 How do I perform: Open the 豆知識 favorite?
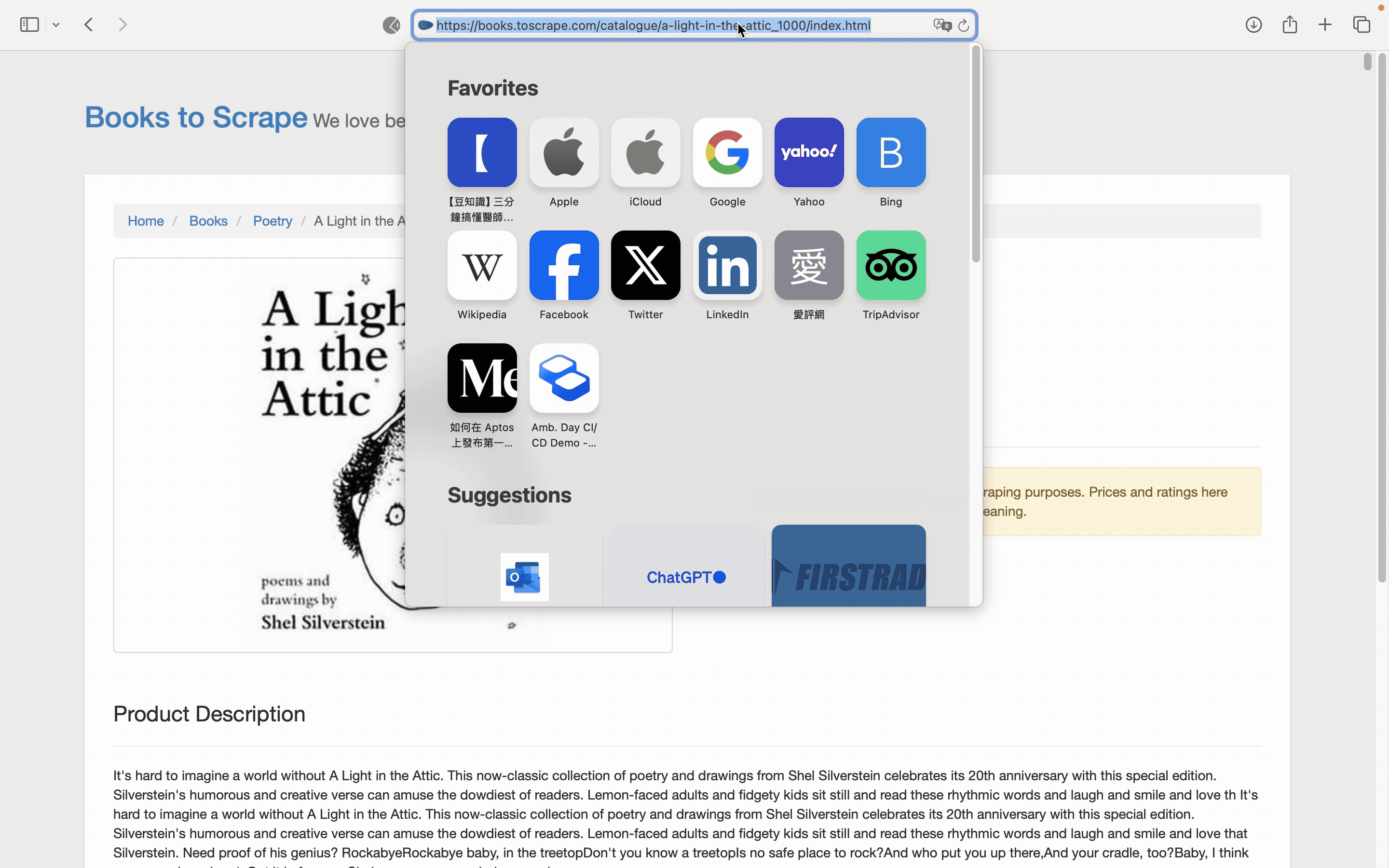[482, 152]
